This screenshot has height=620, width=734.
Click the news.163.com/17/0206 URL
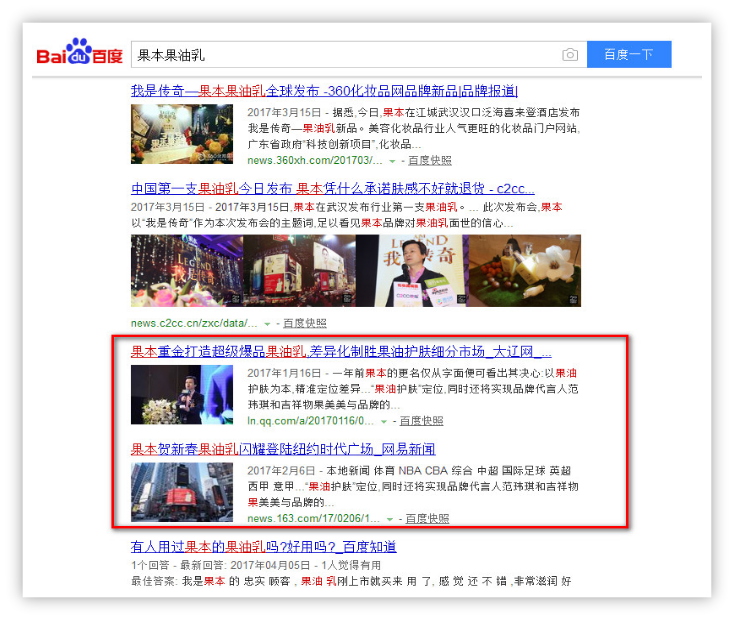tap(313, 519)
